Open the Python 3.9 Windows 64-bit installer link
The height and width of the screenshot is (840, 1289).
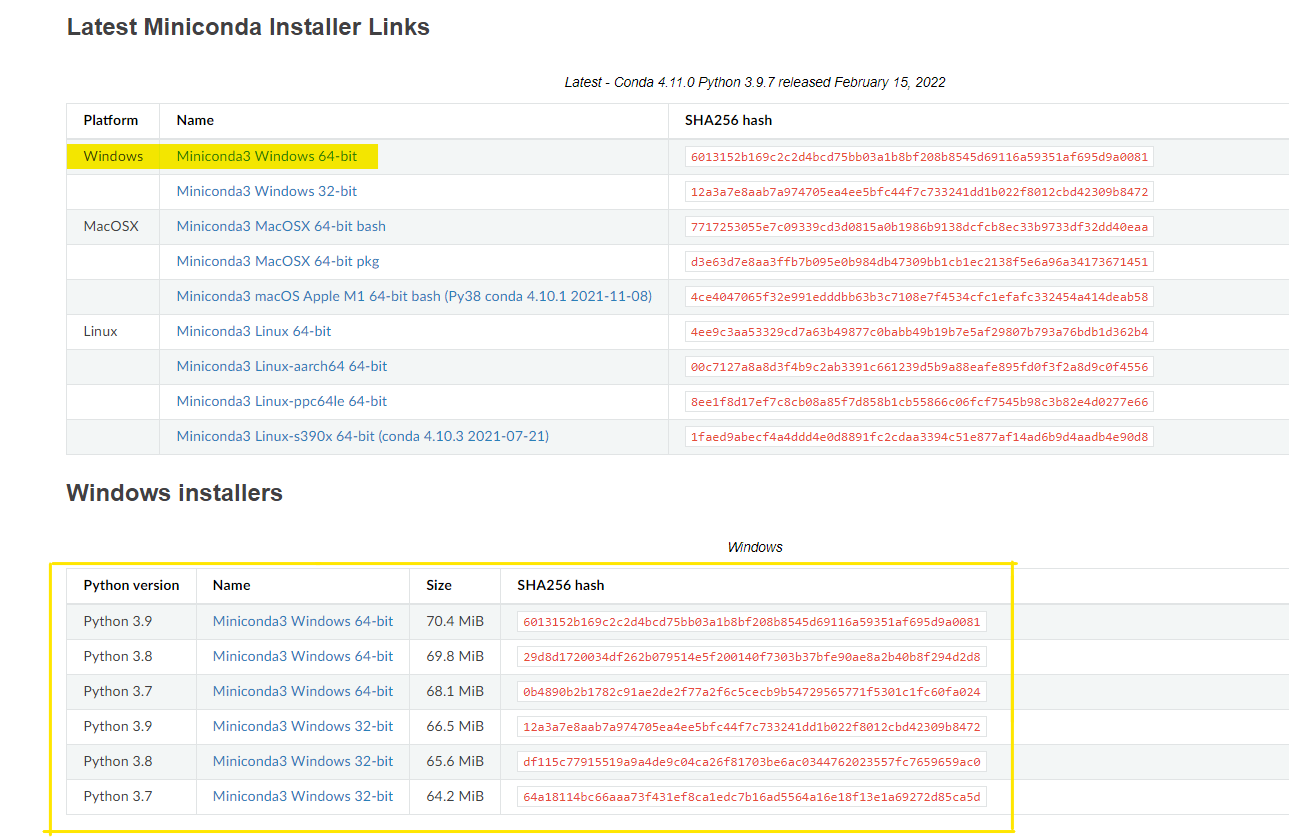coord(302,621)
